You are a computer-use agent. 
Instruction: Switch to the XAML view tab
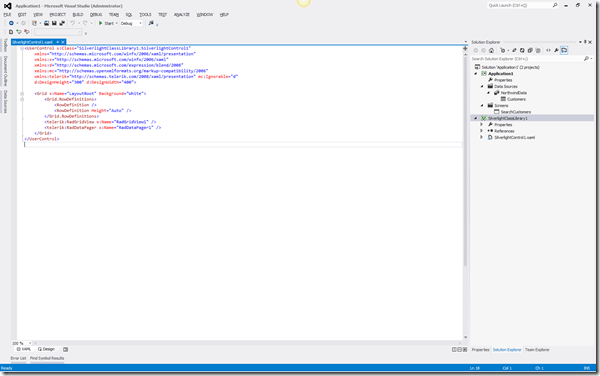point(24,349)
